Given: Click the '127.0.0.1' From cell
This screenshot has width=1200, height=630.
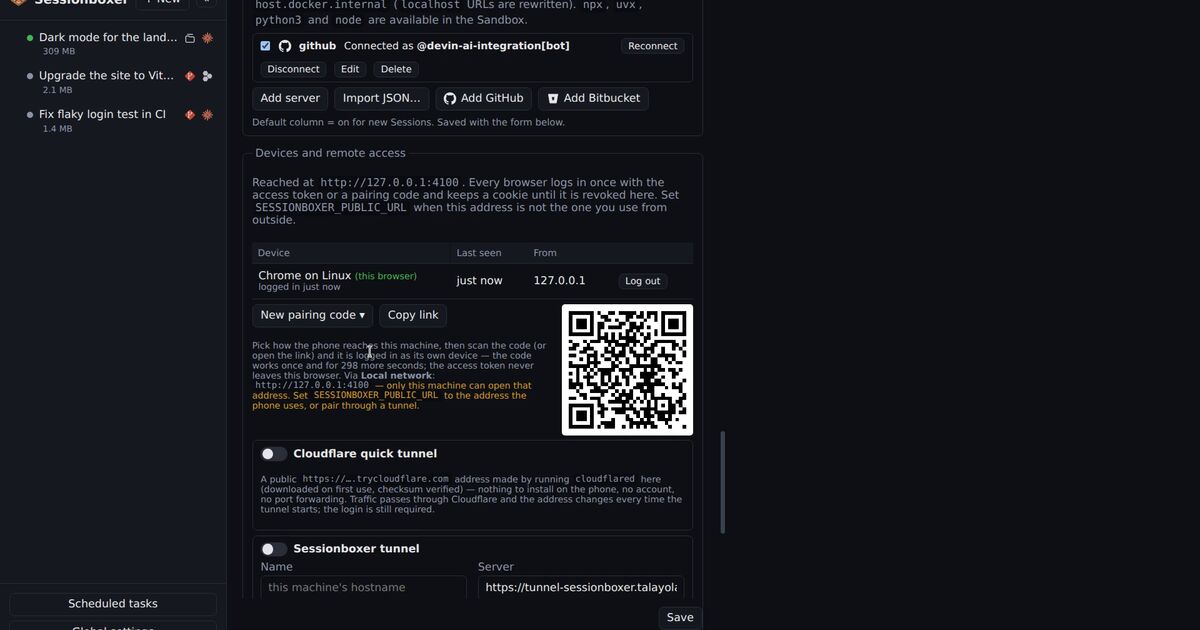Looking at the screenshot, I should pyautogui.click(x=560, y=281).
